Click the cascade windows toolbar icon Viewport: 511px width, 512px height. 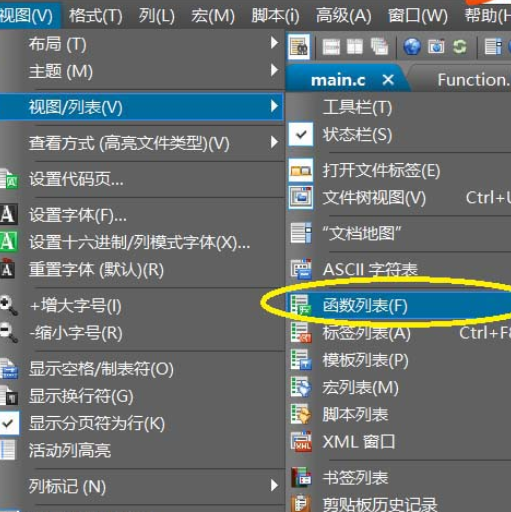click(379, 46)
